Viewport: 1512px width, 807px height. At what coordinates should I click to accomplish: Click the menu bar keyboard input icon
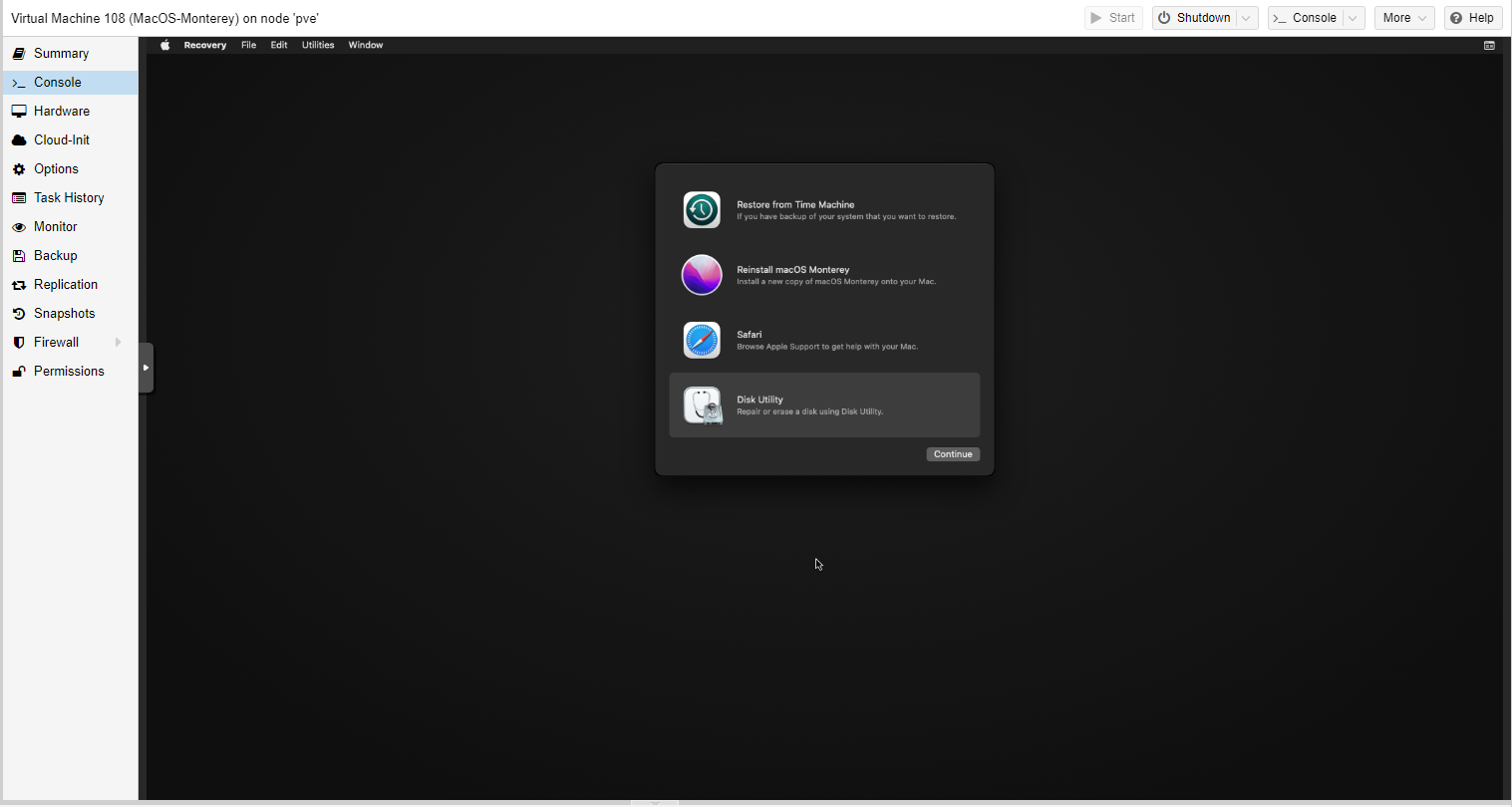[1489, 45]
